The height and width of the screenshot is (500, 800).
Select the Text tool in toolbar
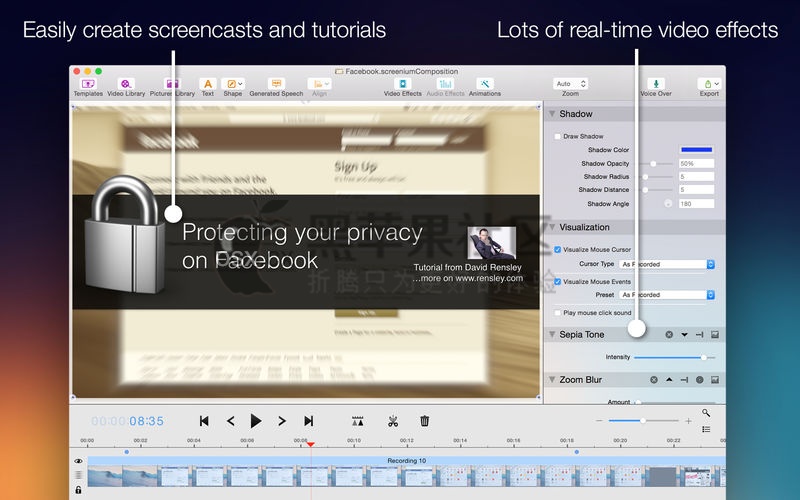click(x=208, y=84)
